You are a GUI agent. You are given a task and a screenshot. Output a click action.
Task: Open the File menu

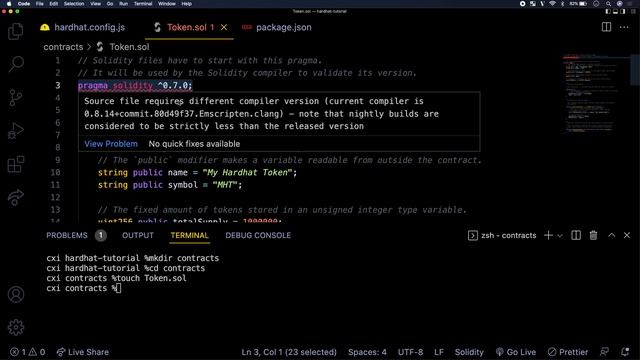pyautogui.click(x=40, y=4)
